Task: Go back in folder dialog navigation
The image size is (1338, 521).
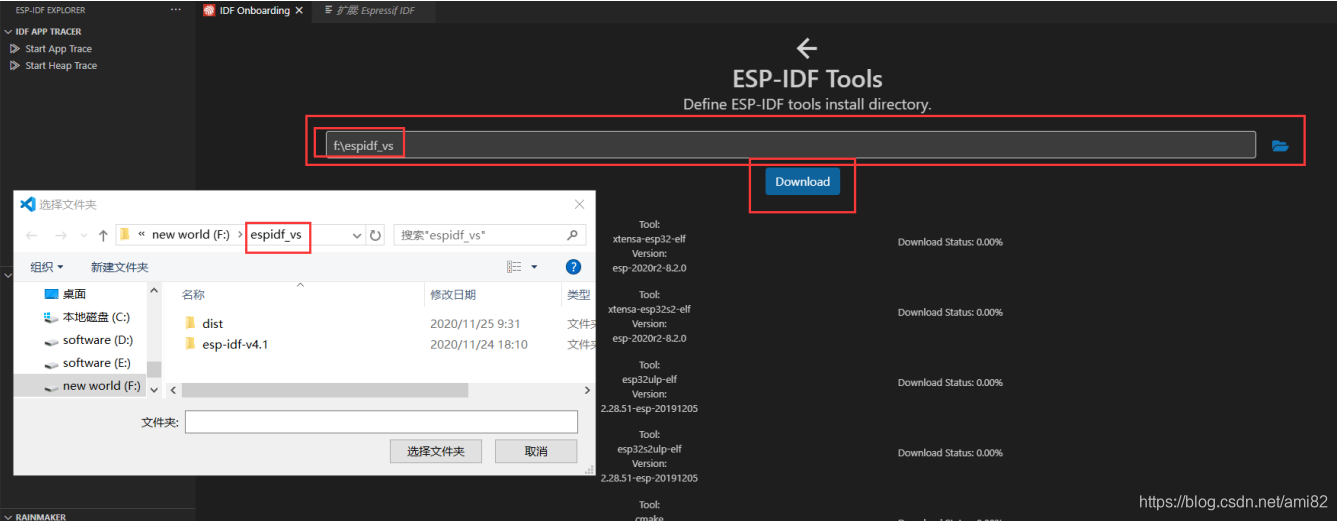Action: 32,236
